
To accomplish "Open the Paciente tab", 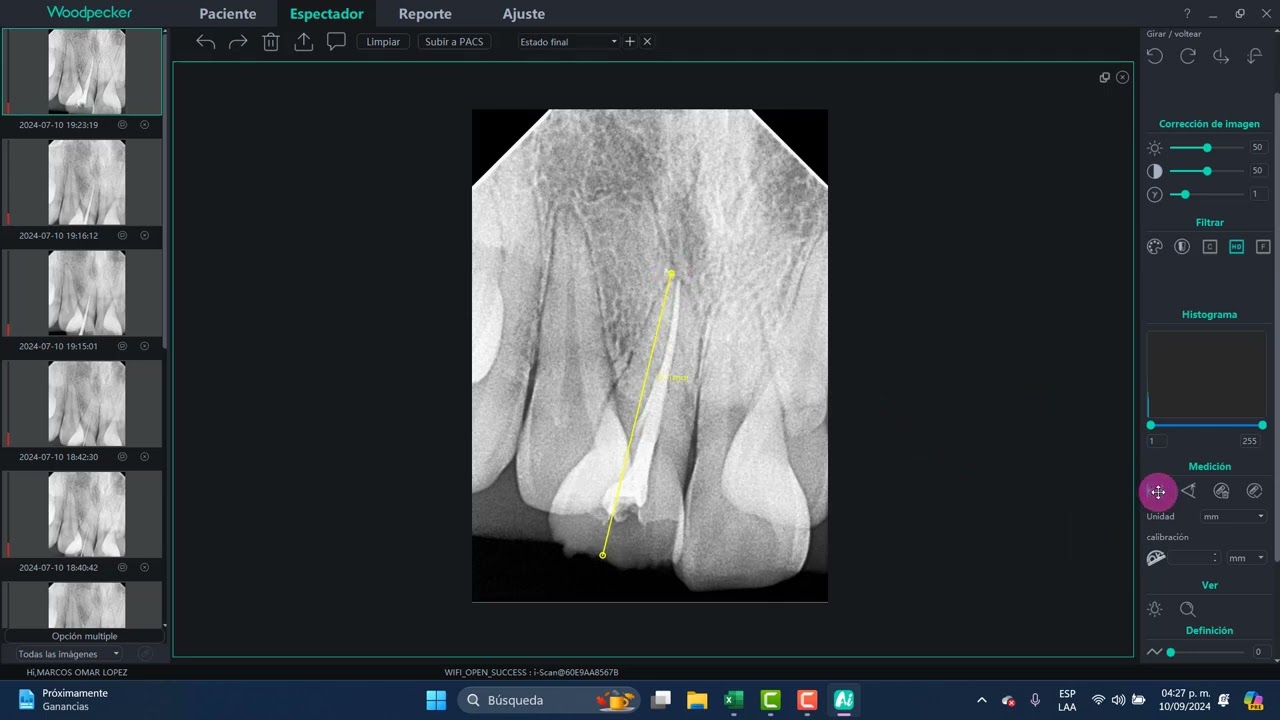I will point(228,14).
